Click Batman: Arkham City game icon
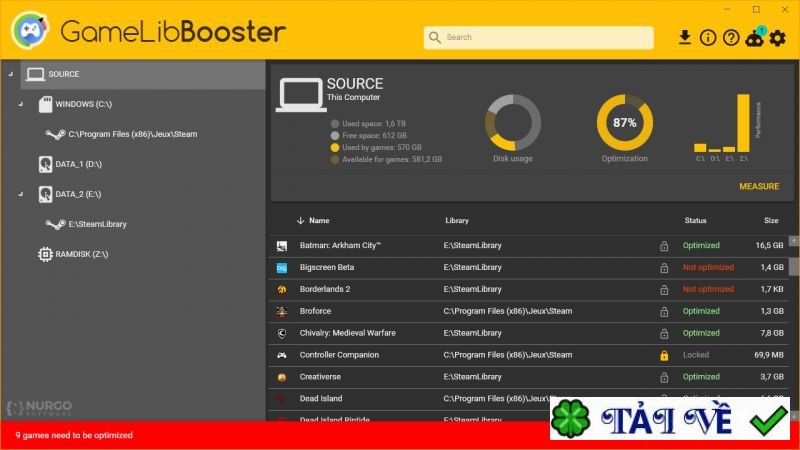The height and width of the screenshot is (450, 800). click(x=282, y=246)
